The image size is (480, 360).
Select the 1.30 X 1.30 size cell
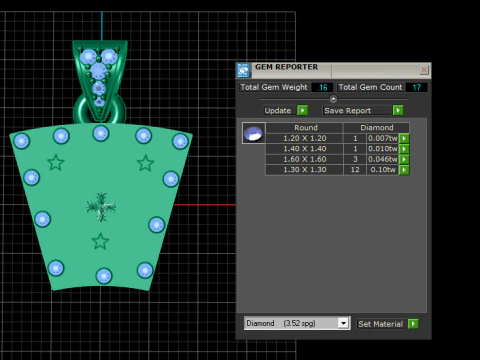(x=305, y=170)
